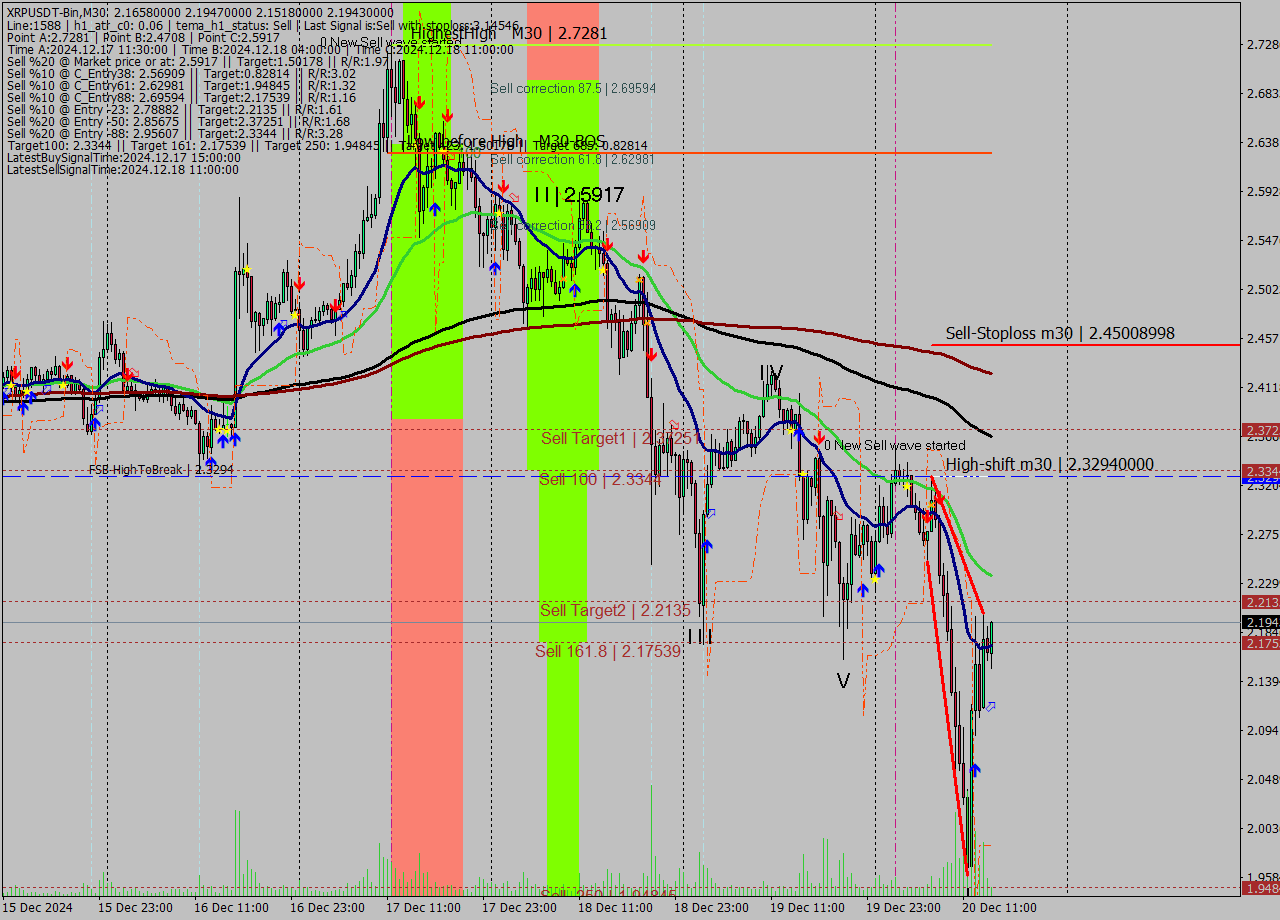Select the 'Low before High M30-BOS' label

[506, 141]
